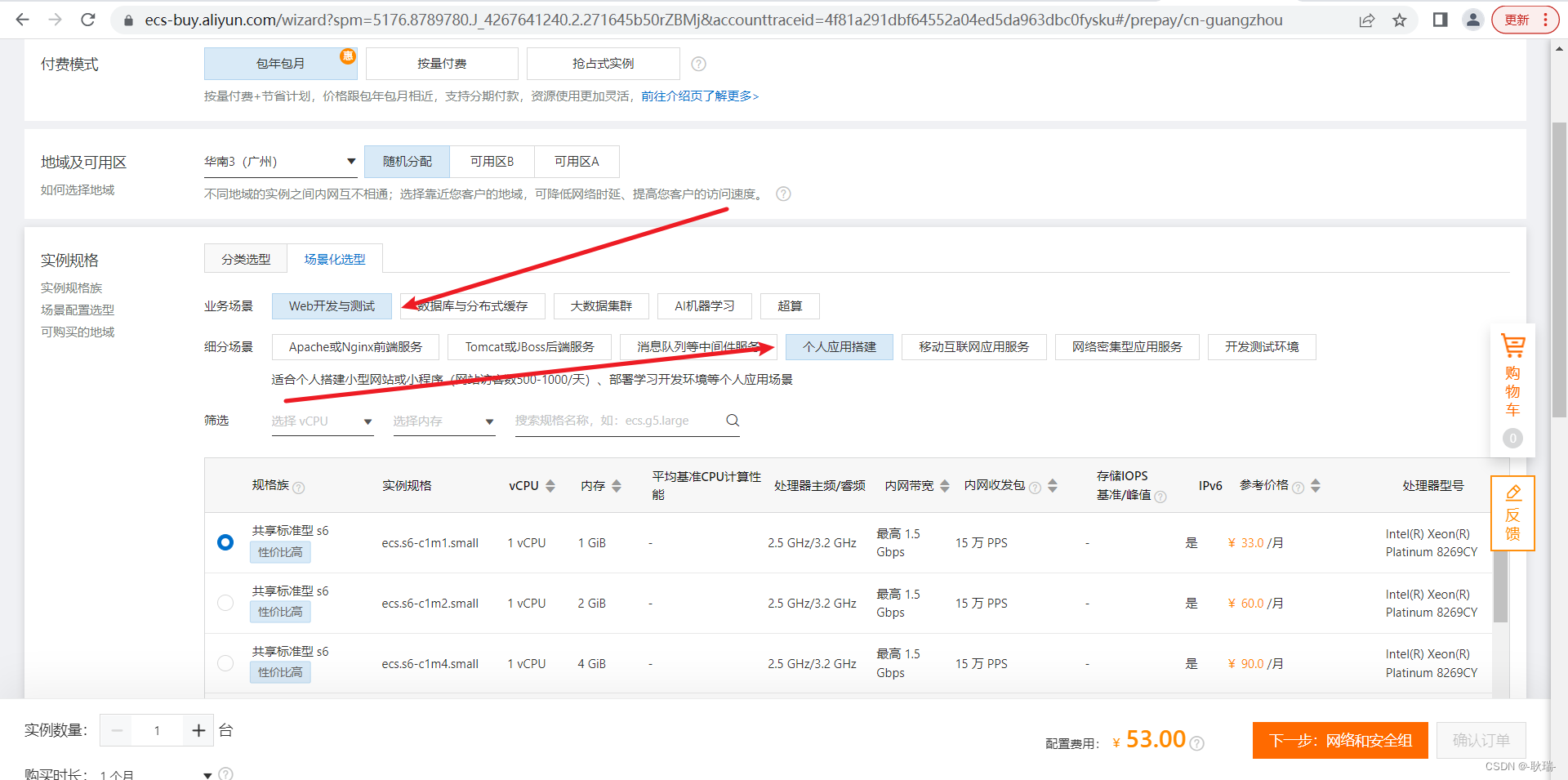The width and height of the screenshot is (1568, 780).
Task: Select 超算 business scenario
Action: [x=790, y=306]
